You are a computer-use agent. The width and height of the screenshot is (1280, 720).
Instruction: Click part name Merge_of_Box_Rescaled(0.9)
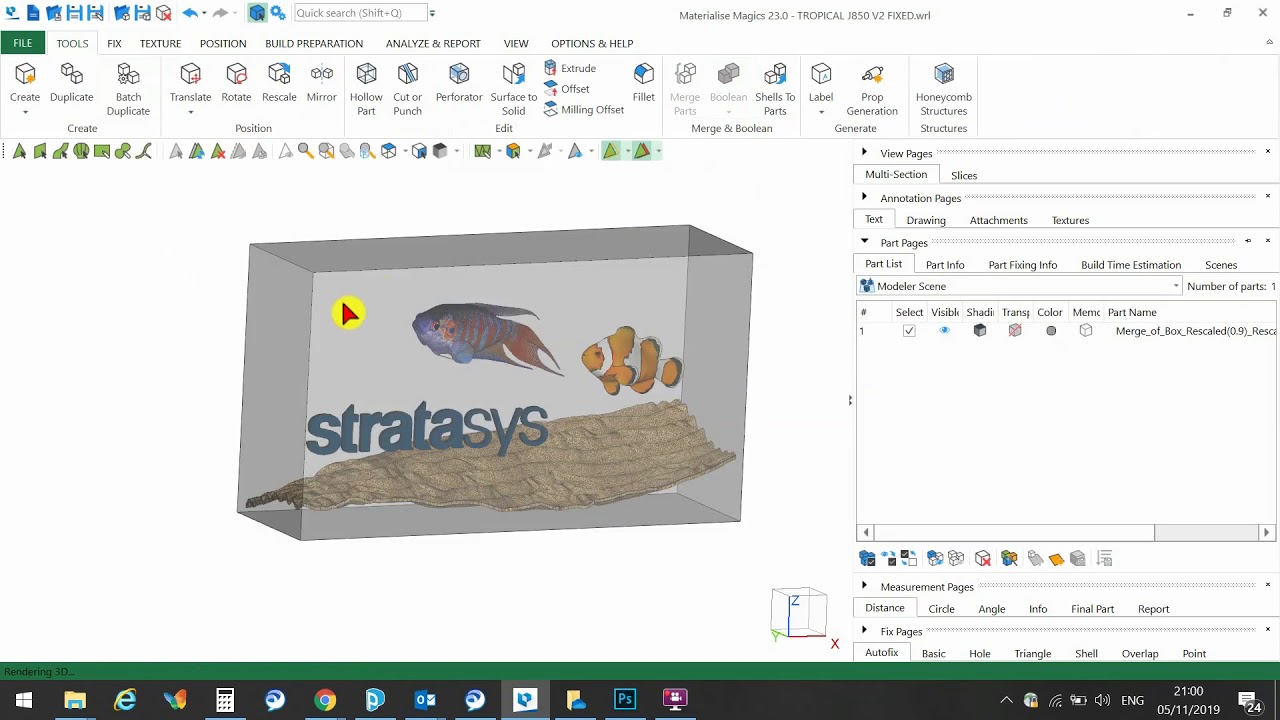pyautogui.click(x=1196, y=331)
